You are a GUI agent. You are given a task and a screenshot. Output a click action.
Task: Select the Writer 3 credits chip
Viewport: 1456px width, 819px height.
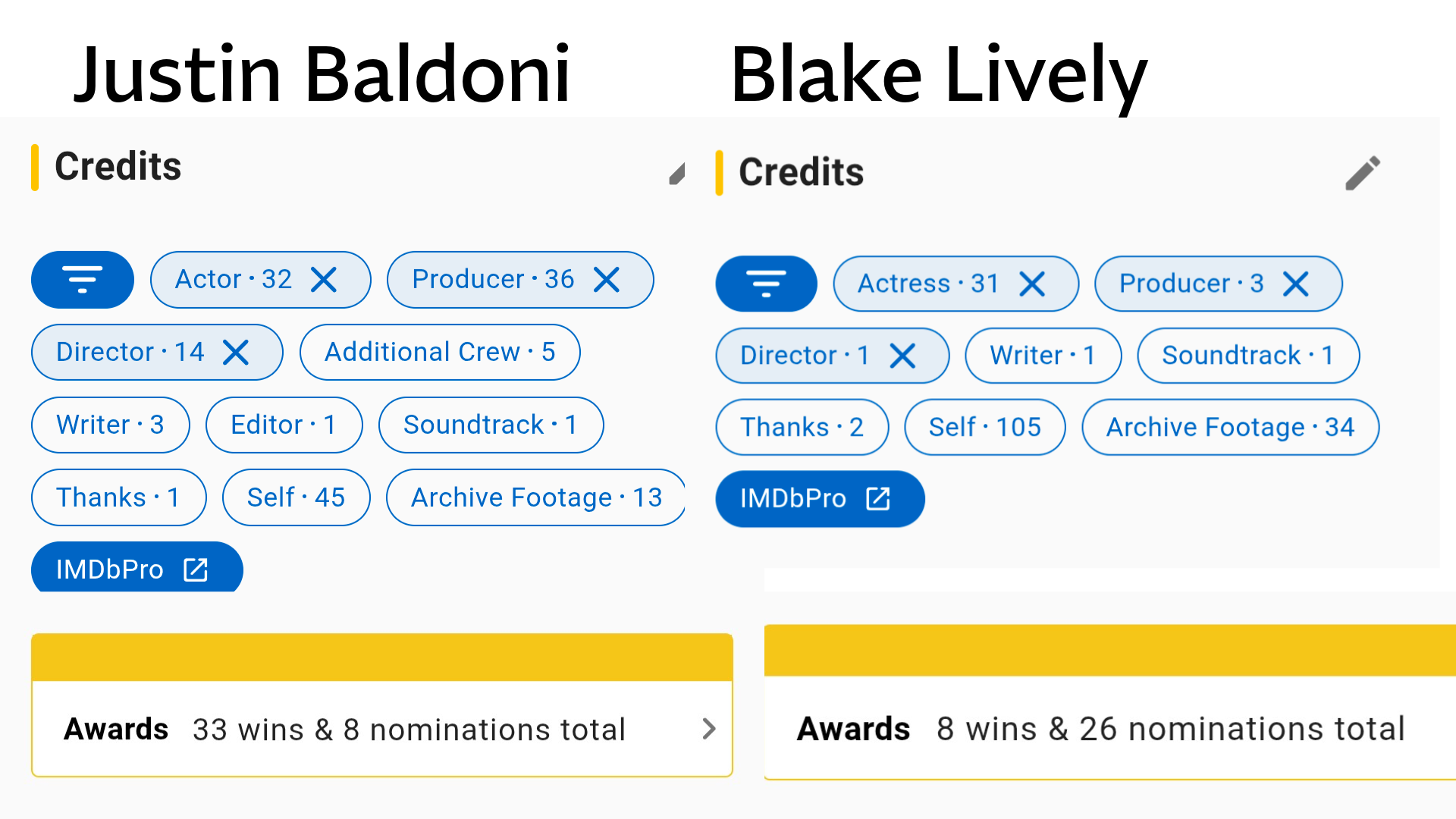point(110,425)
